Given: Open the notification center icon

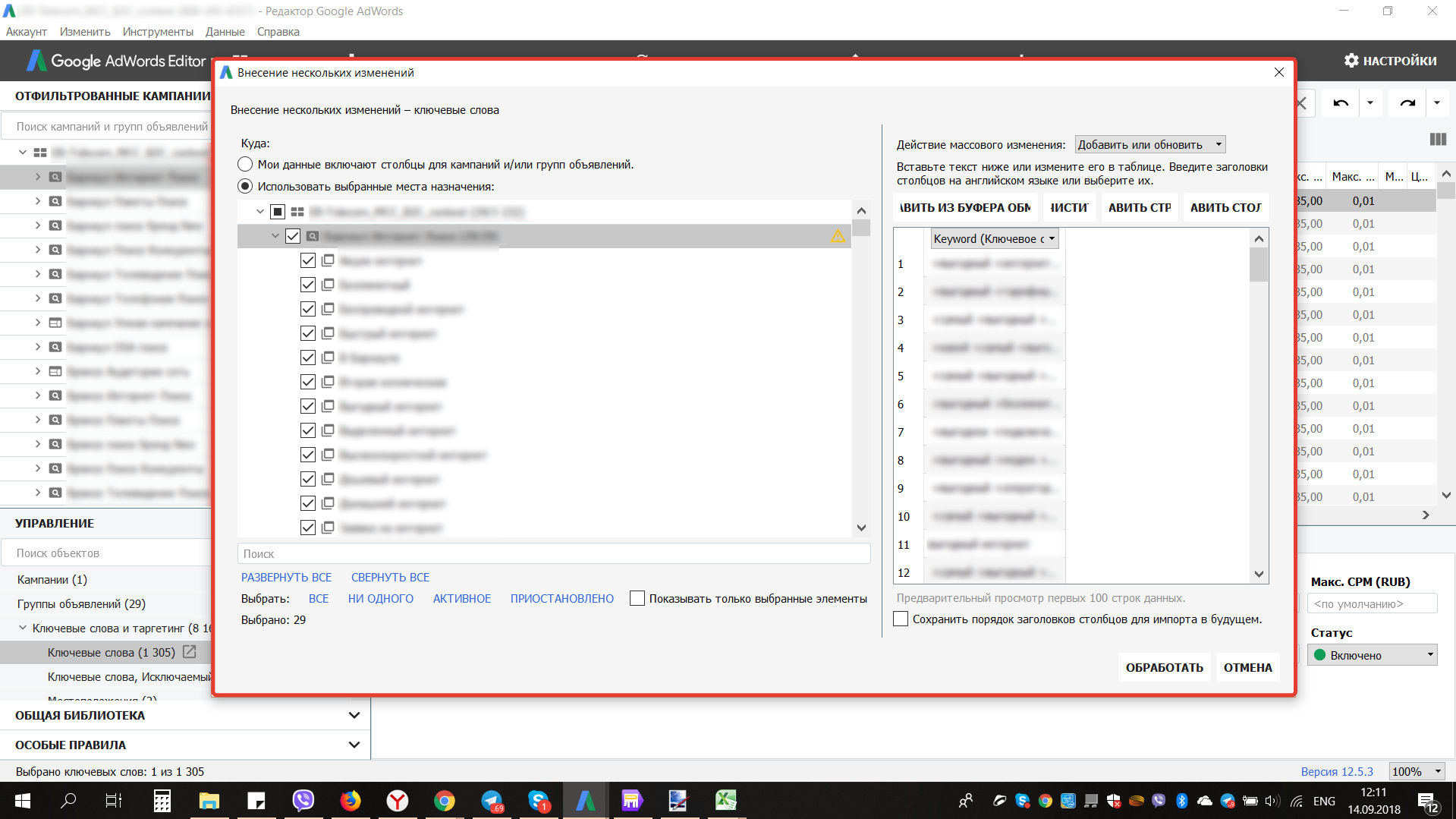Looking at the screenshot, I should click(1428, 802).
